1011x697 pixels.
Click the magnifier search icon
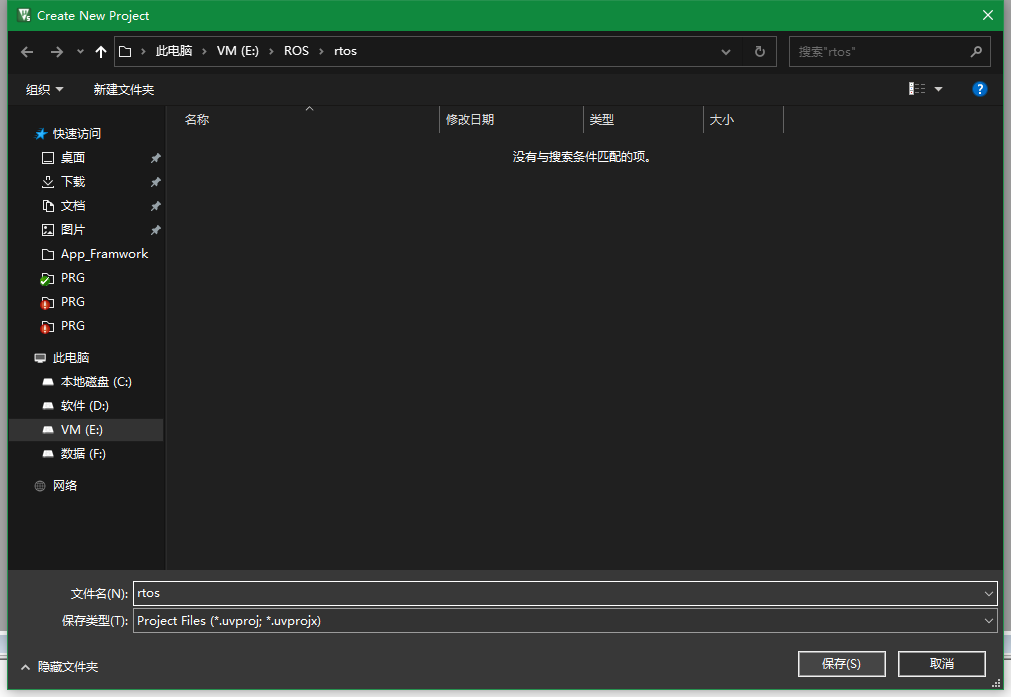tap(976, 52)
